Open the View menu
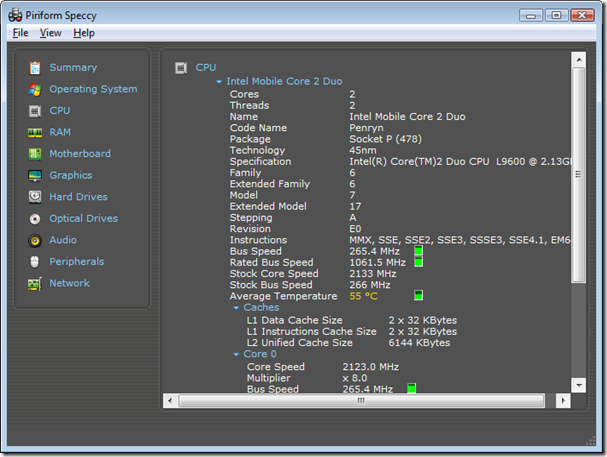The height and width of the screenshot is (457, 607). pos(50,33)
